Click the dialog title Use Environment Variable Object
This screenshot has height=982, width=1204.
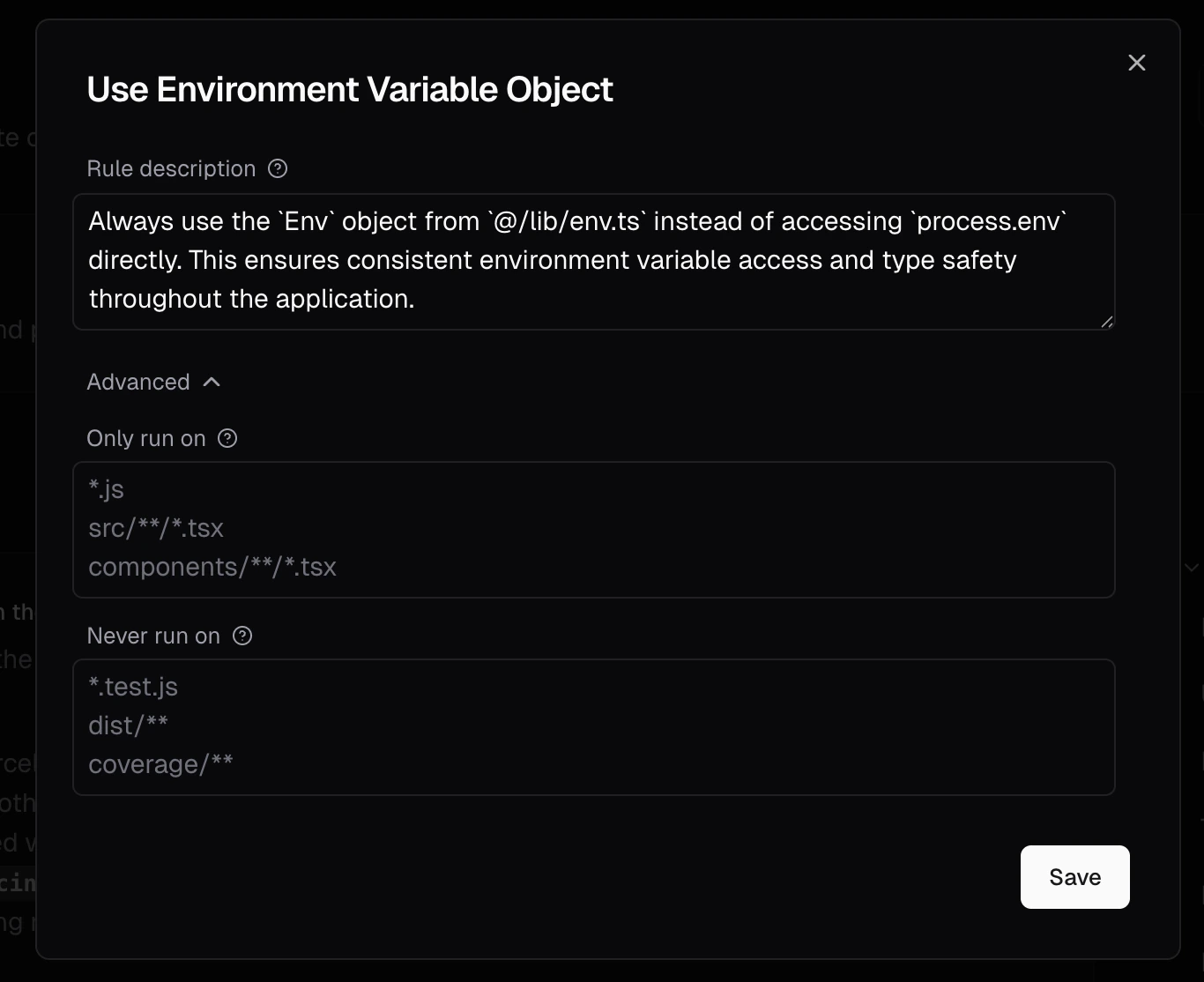[350, 89]
